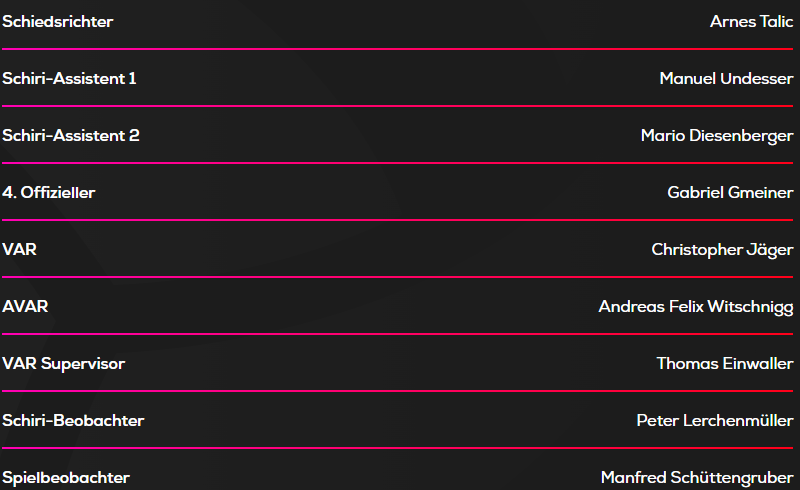
Task: Select VAR official Christopher Jäger
Action: [x=722, y=250]
